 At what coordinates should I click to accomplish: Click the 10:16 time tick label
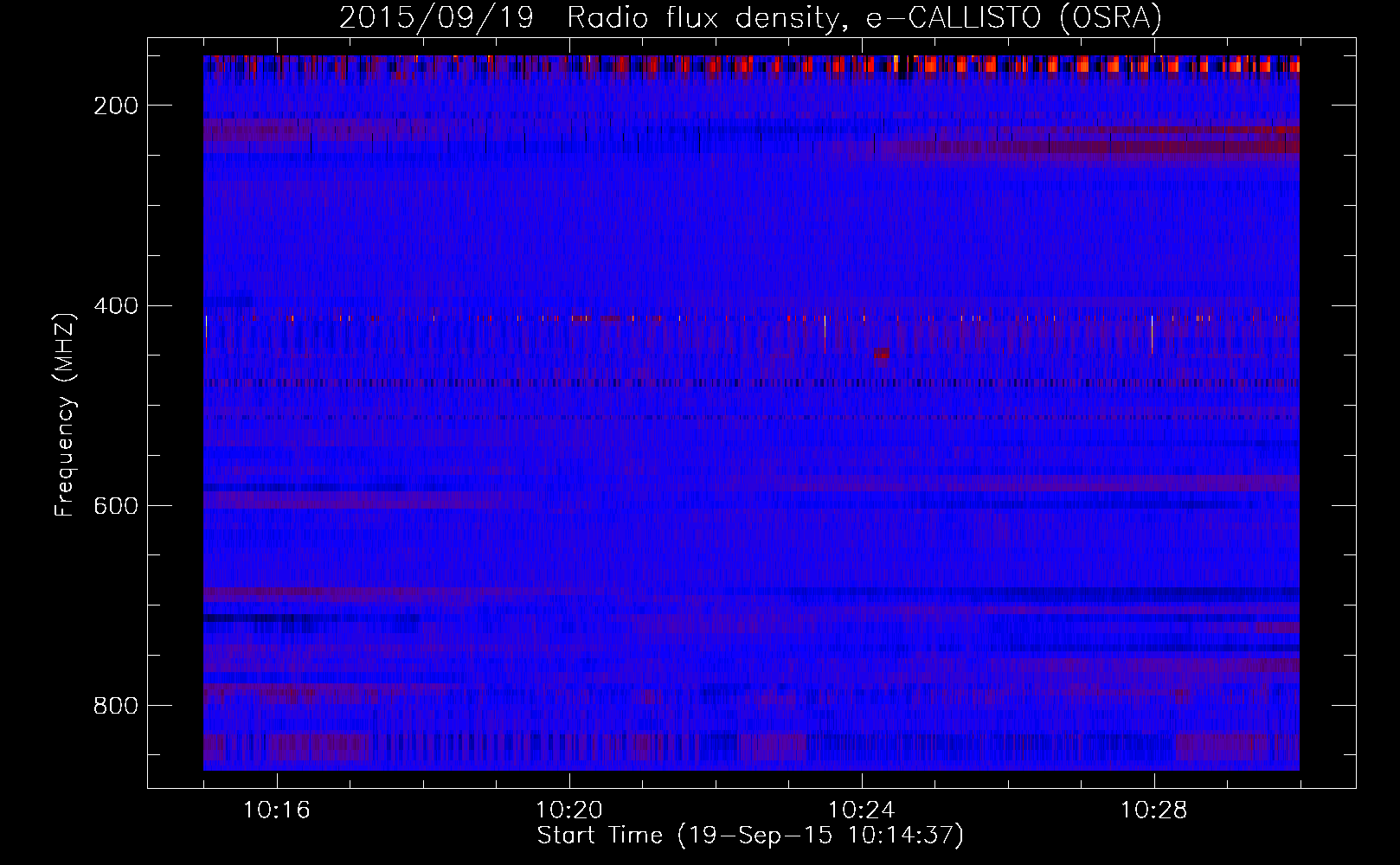click(277, 810)
